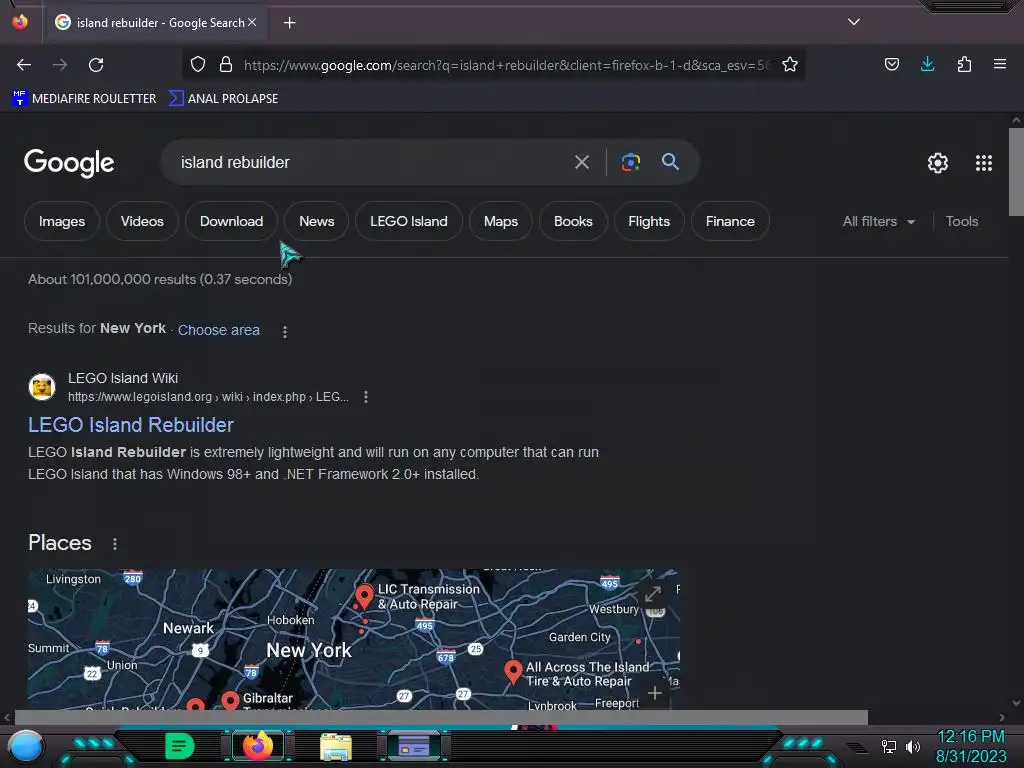Open the Firefox hamburger application menu
This screenshot has height=768, width=1024.
click(x=1000, y=64)
